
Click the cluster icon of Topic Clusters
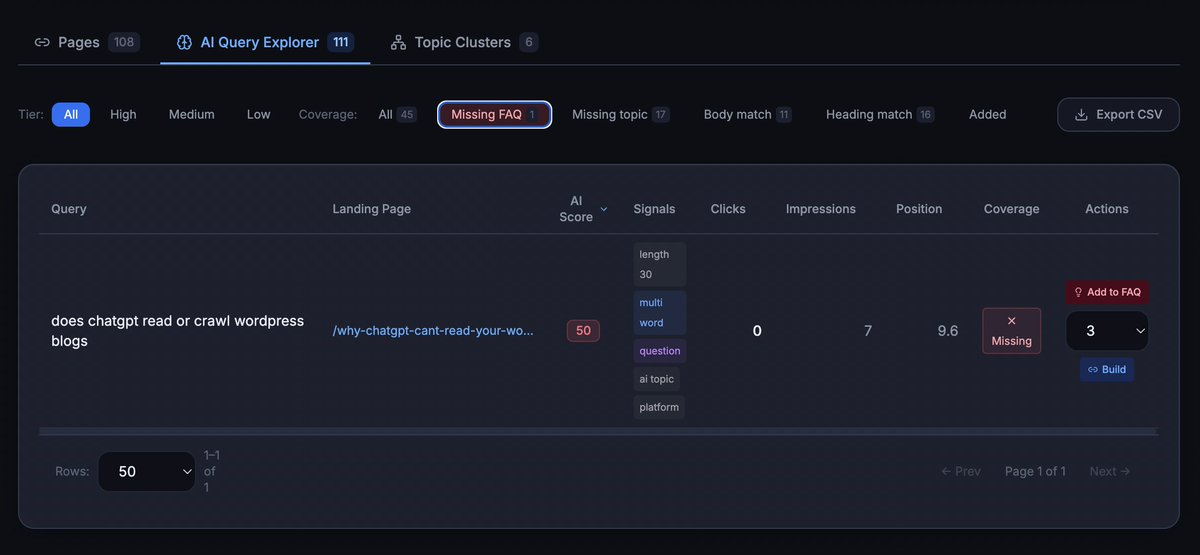click(x=398, y=42)
